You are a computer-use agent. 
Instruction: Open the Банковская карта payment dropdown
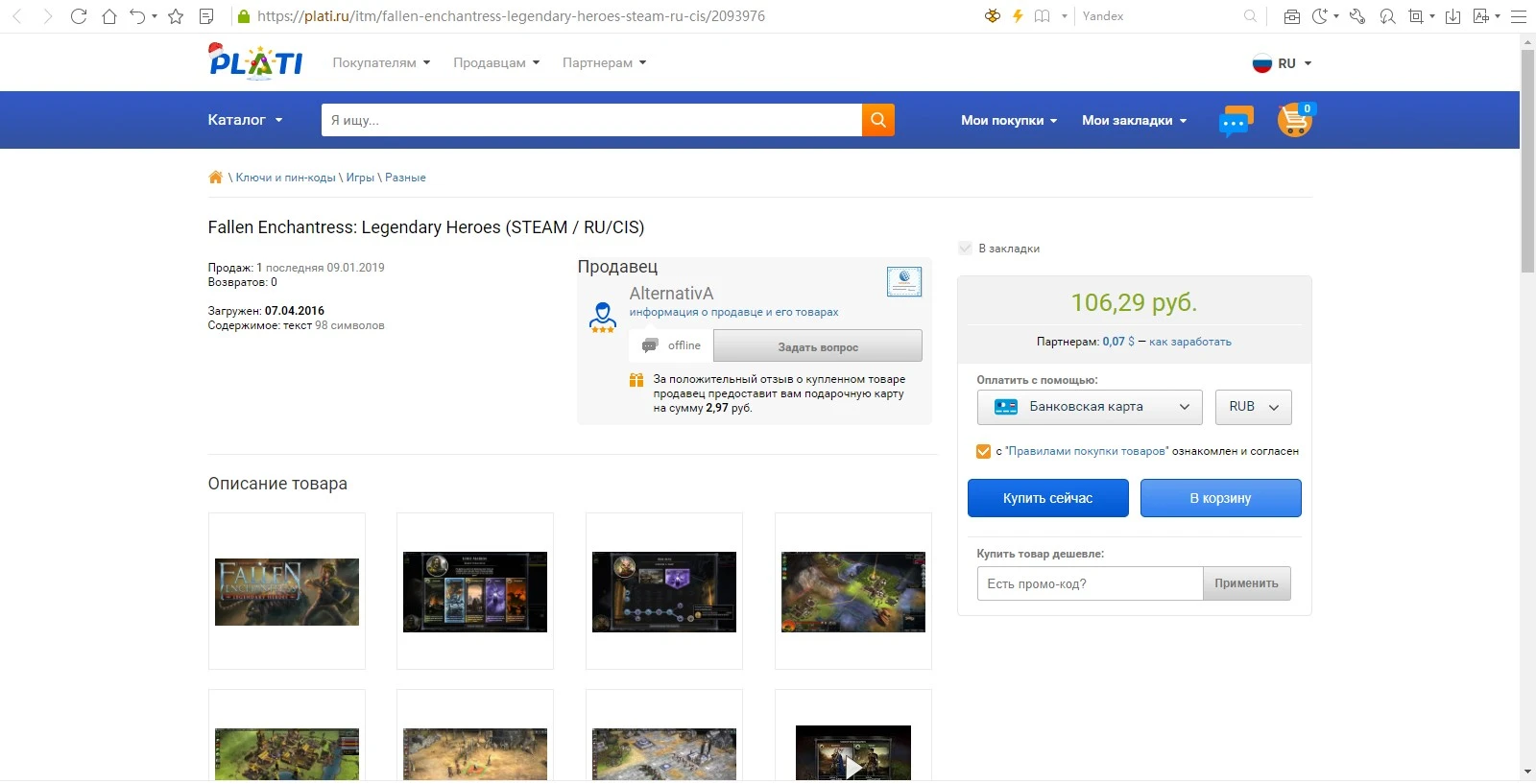point(1092,407)
